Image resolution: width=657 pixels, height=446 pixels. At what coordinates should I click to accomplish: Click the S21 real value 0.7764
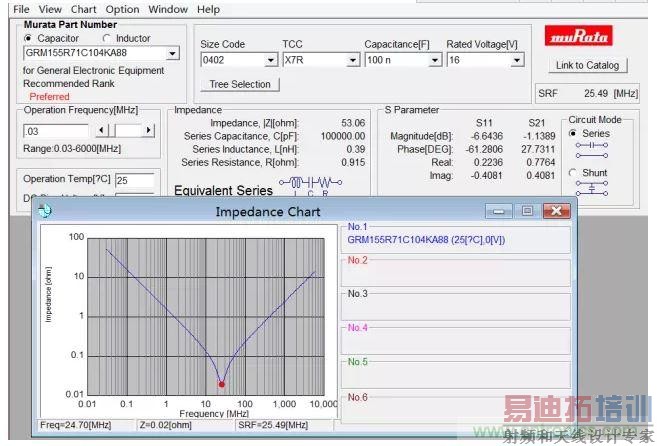click(541, 162)
